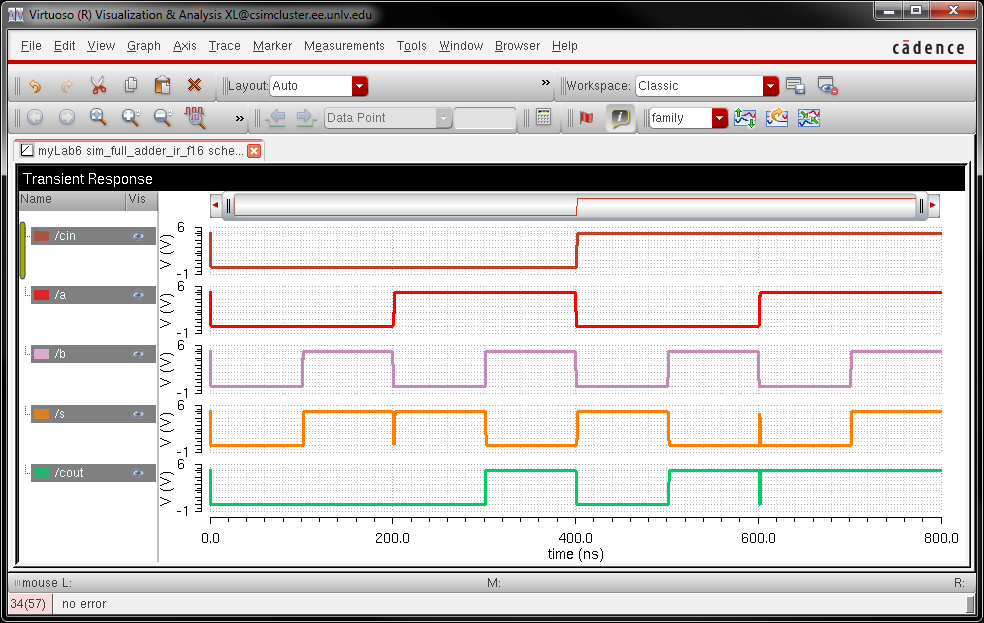
Task: Click the Cut scissors icon
Action: [x=98, y=86]
